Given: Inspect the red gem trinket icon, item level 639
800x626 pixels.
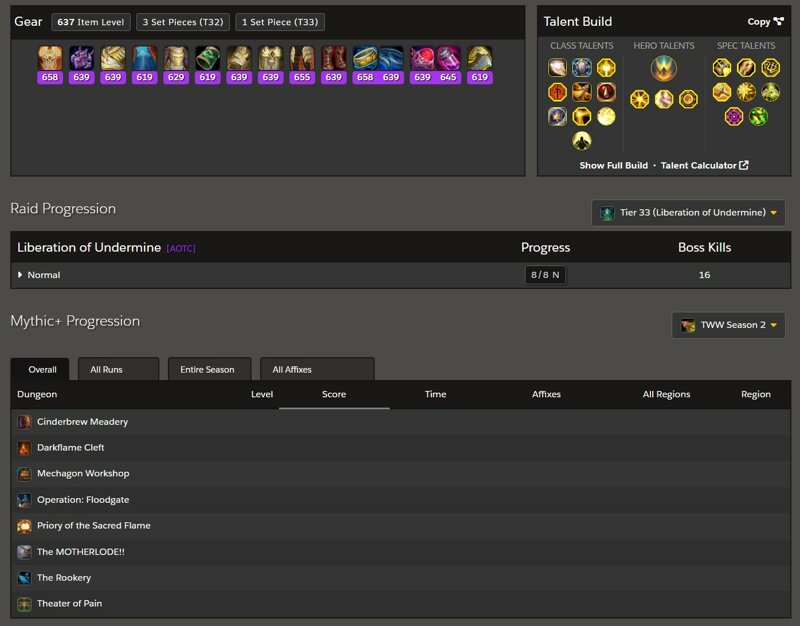Looking at the screenshot, I should pos(422,58).
